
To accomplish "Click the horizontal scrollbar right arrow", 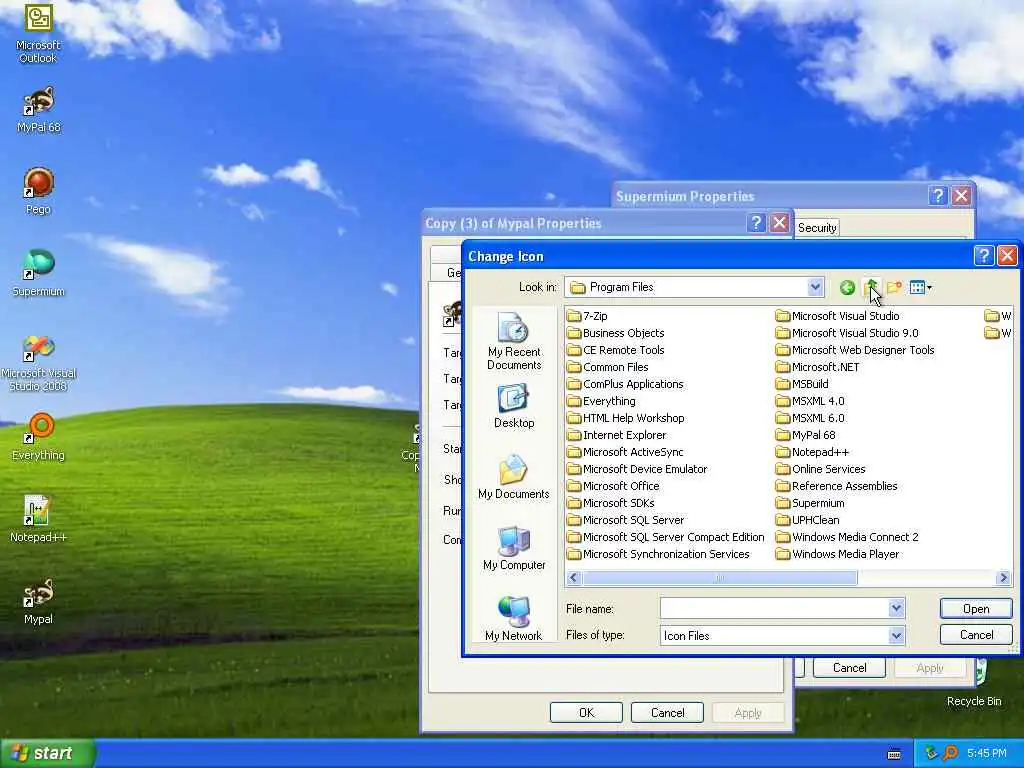I will tap(1004, 578).
